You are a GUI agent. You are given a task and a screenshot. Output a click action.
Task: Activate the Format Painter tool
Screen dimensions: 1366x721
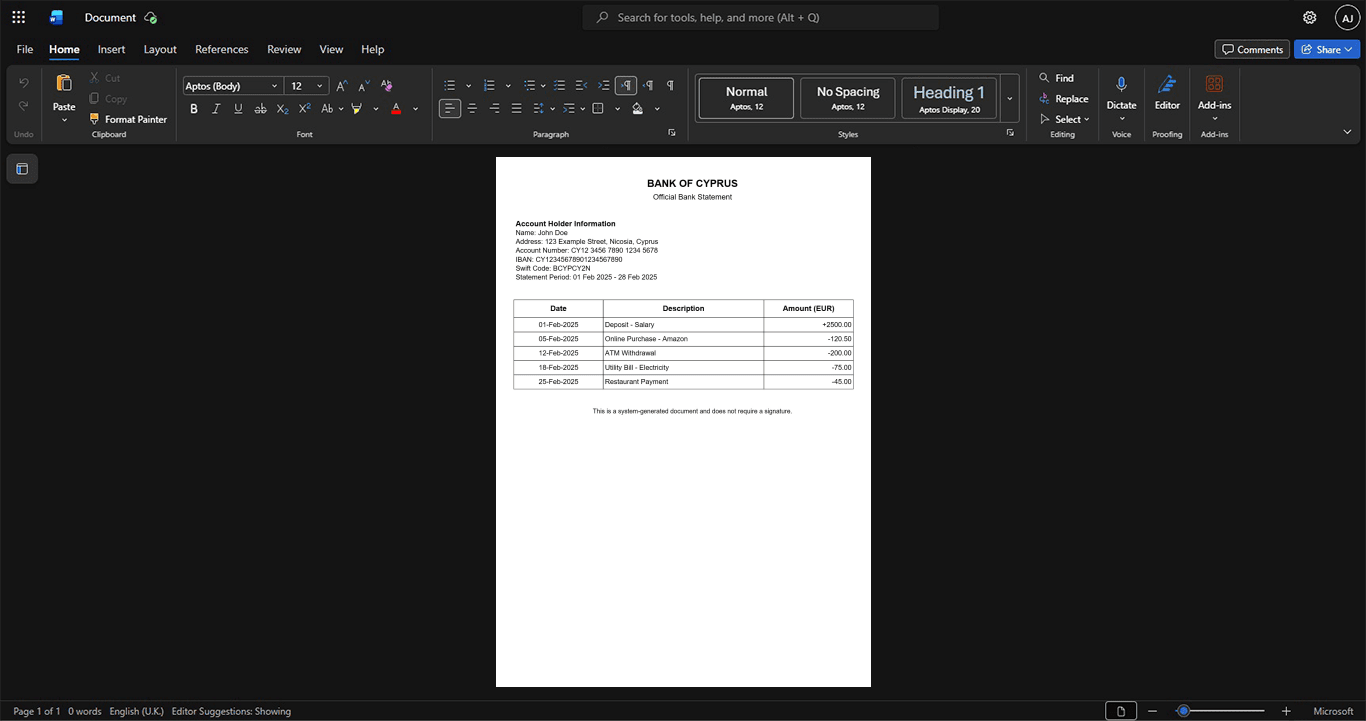(x=128, y=119)
